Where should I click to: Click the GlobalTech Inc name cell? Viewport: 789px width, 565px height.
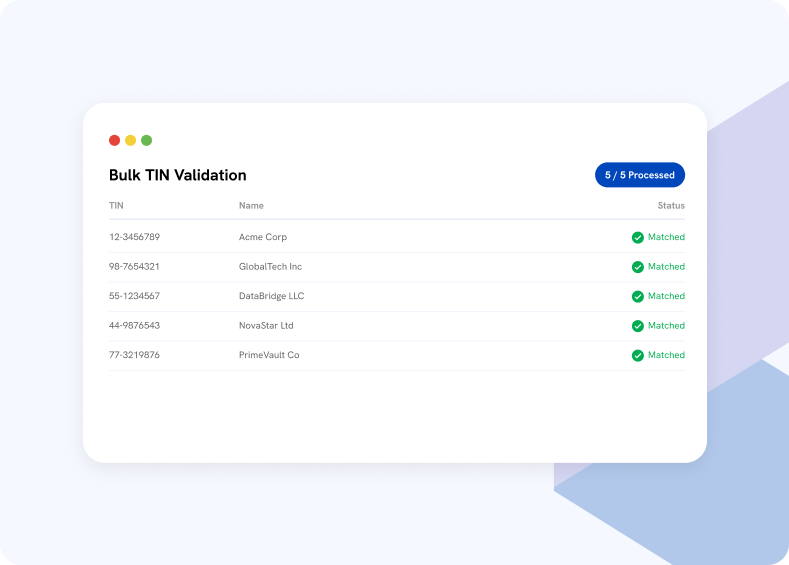270,267
